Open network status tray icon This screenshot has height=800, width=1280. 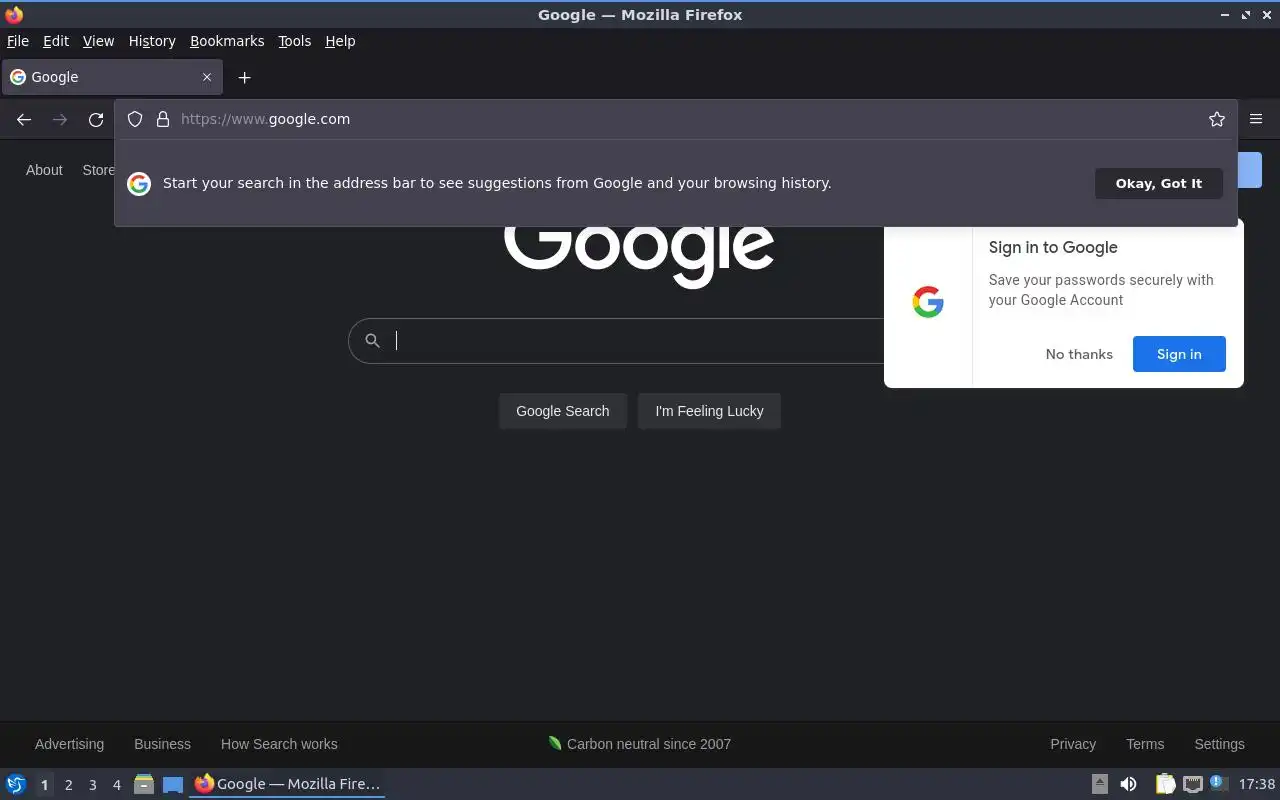click(1192, 784)
